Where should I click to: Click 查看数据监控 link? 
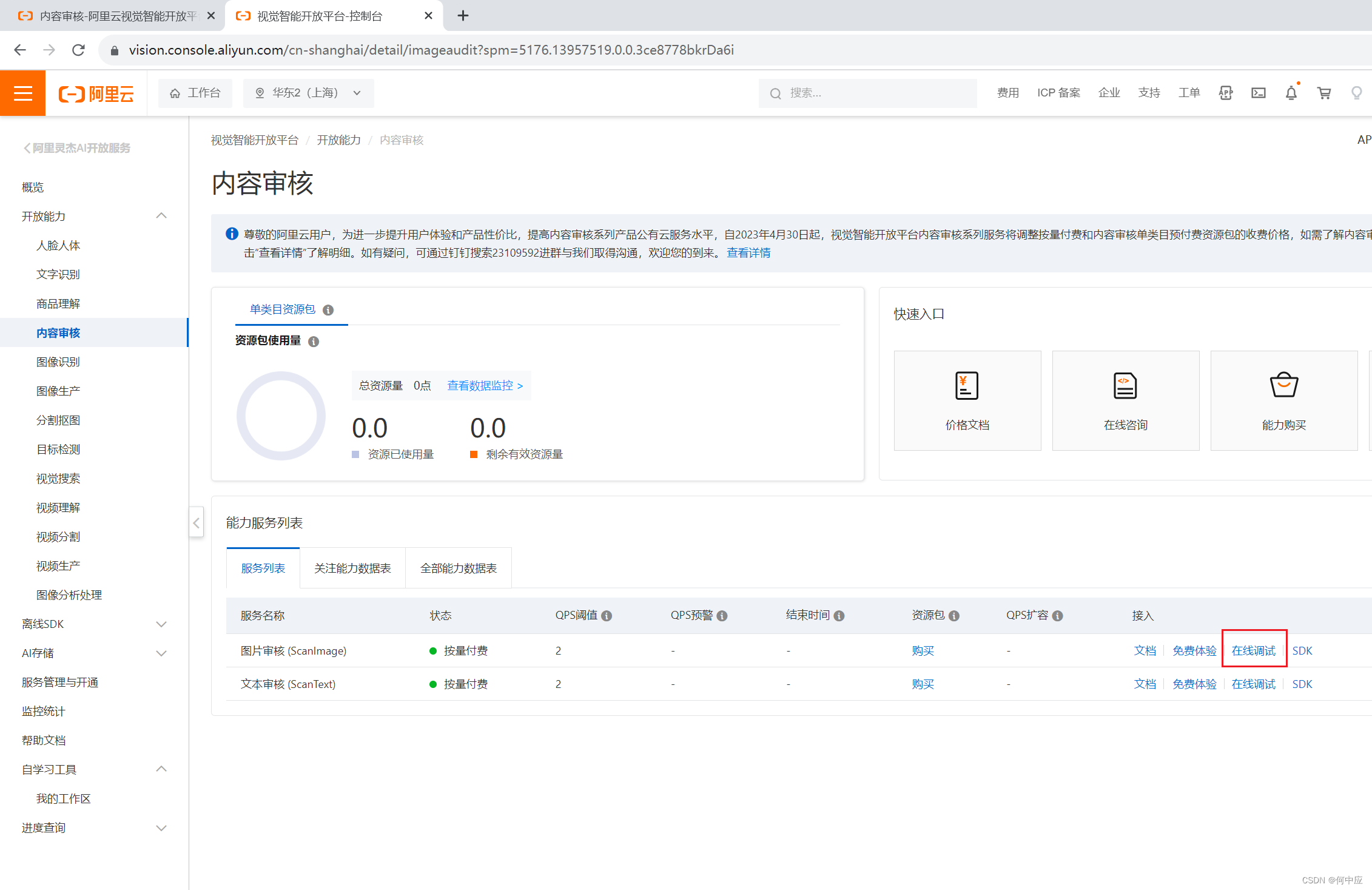(x=485, y=386)
